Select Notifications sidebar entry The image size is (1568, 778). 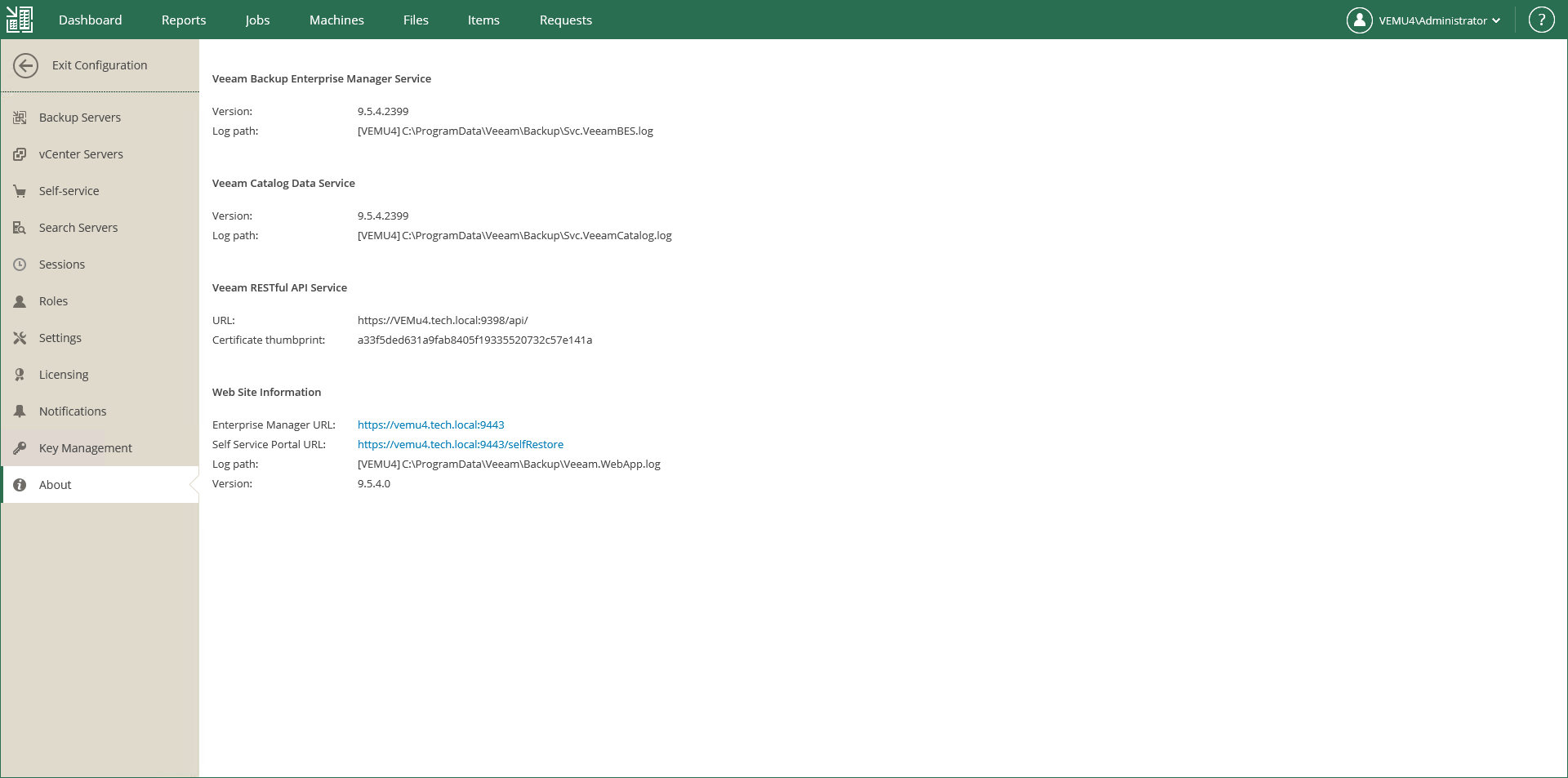tap(100, 411)
